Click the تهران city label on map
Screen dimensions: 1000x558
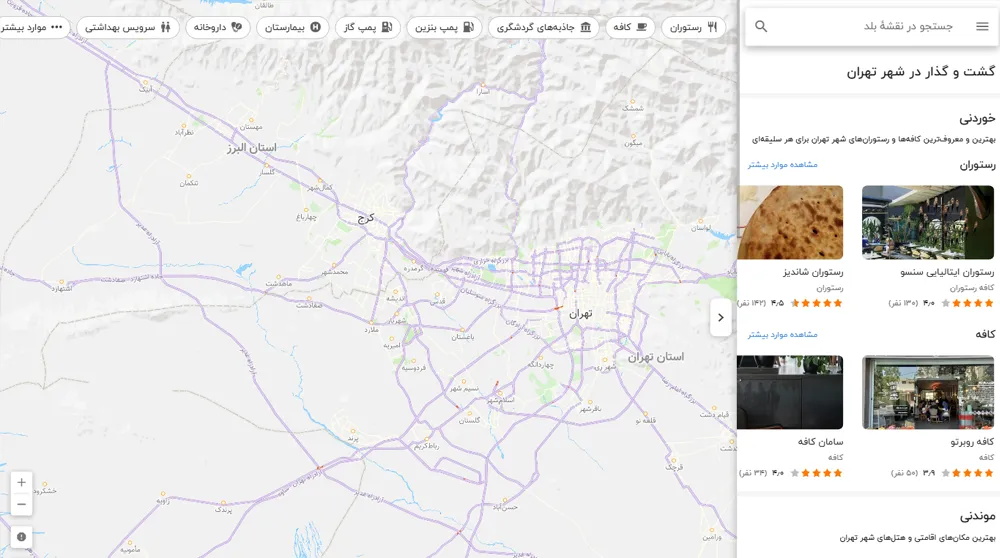pyautogui.click(x=580, y=314)
